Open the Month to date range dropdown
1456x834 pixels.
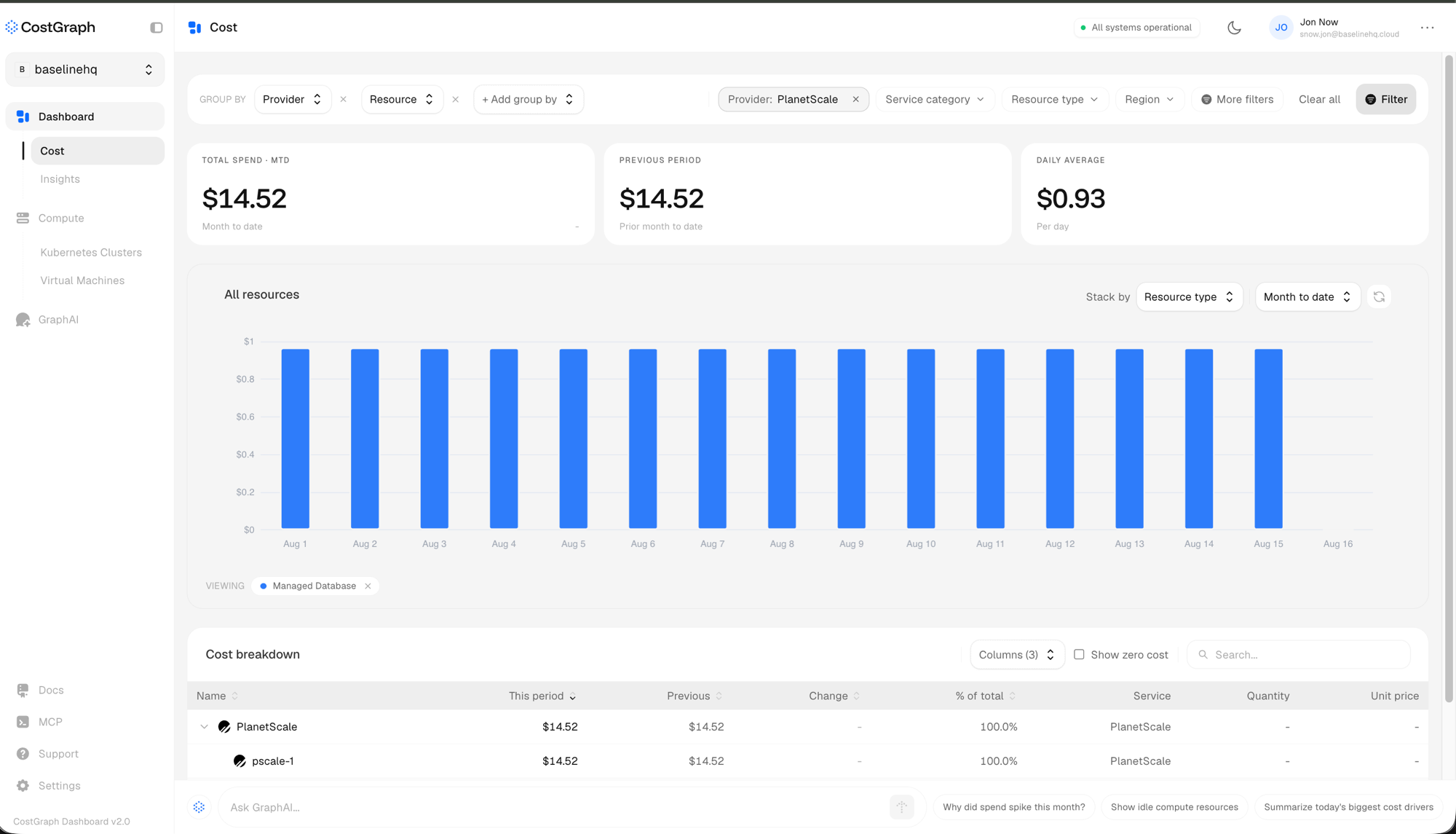[x=1307, y=297]
